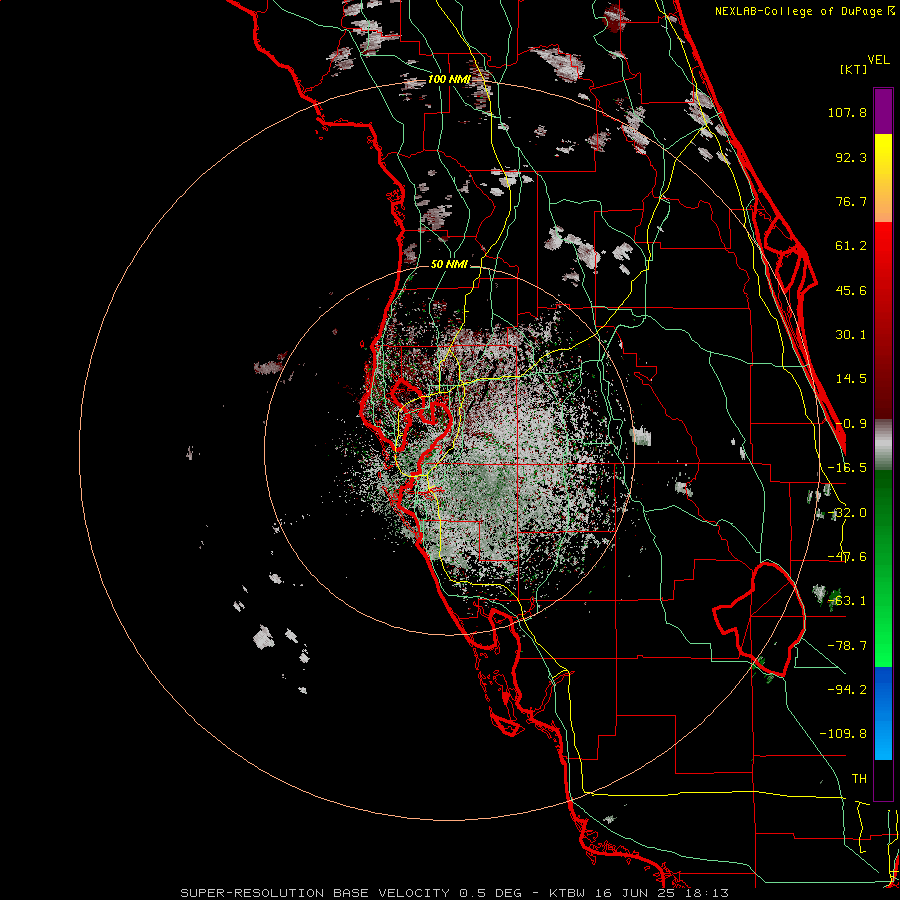Click the 14.5 velocity scale value
Image resolution: width=900 pixels, height=900 pixels.
851,379
